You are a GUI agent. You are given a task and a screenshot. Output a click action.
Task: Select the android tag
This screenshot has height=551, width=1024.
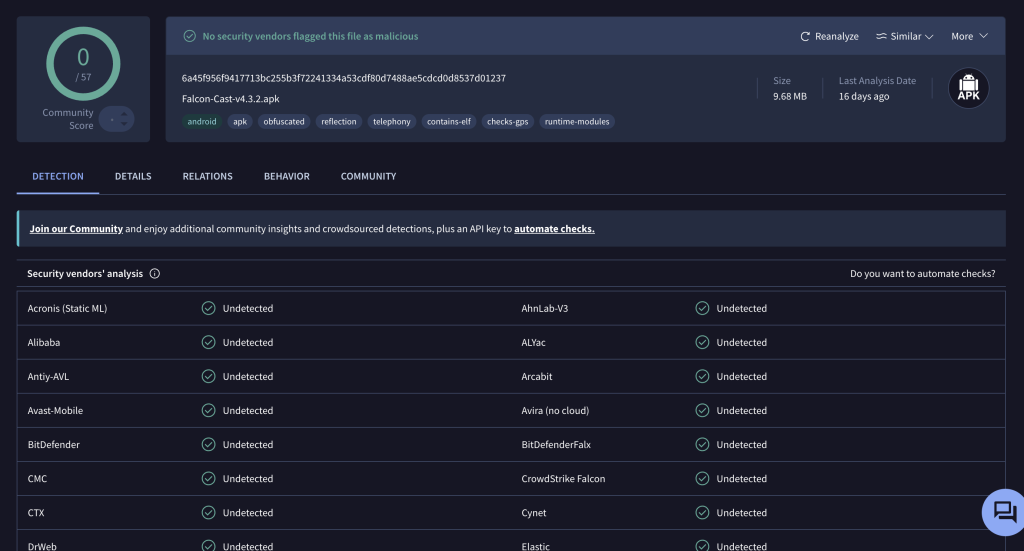tap(202, 121)
